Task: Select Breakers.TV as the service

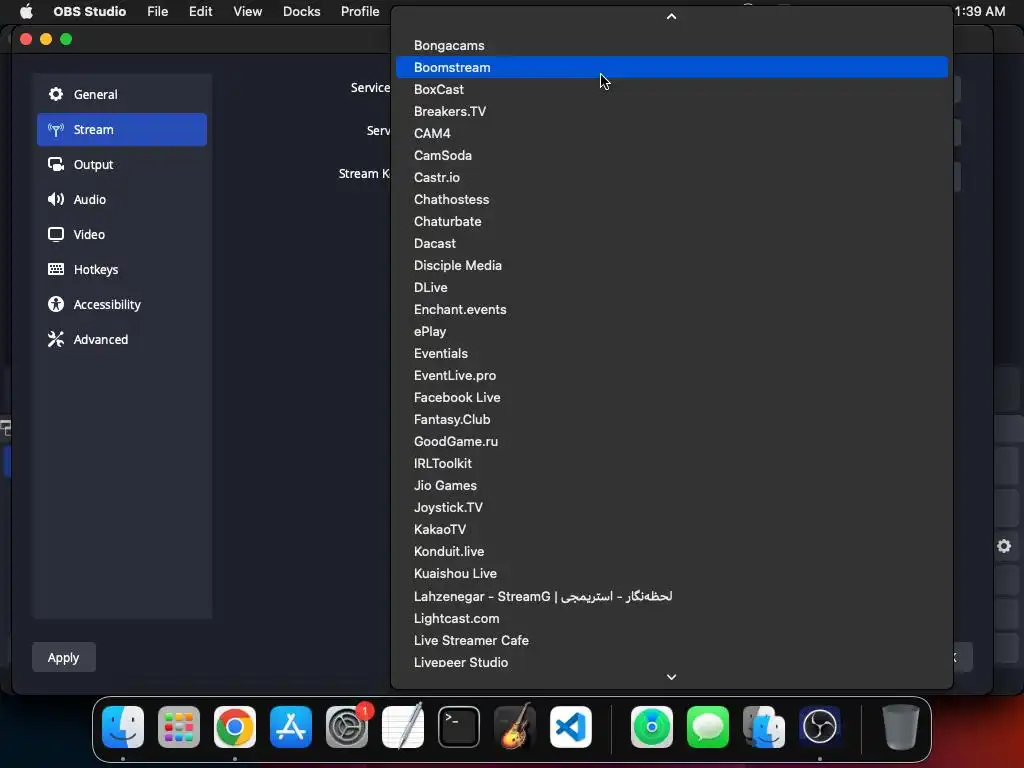Action: click(672, 112)
